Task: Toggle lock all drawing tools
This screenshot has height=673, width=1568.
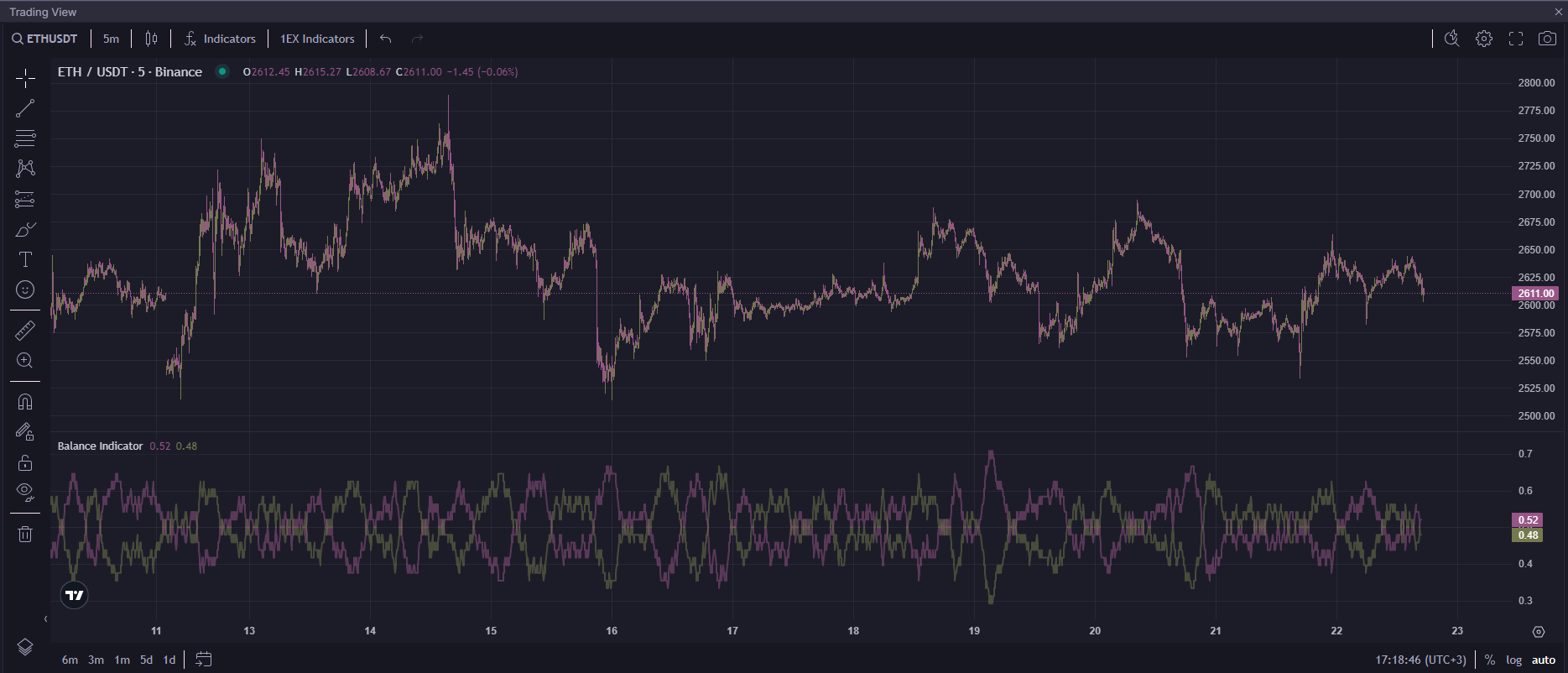Action: [x=25, y=462]
